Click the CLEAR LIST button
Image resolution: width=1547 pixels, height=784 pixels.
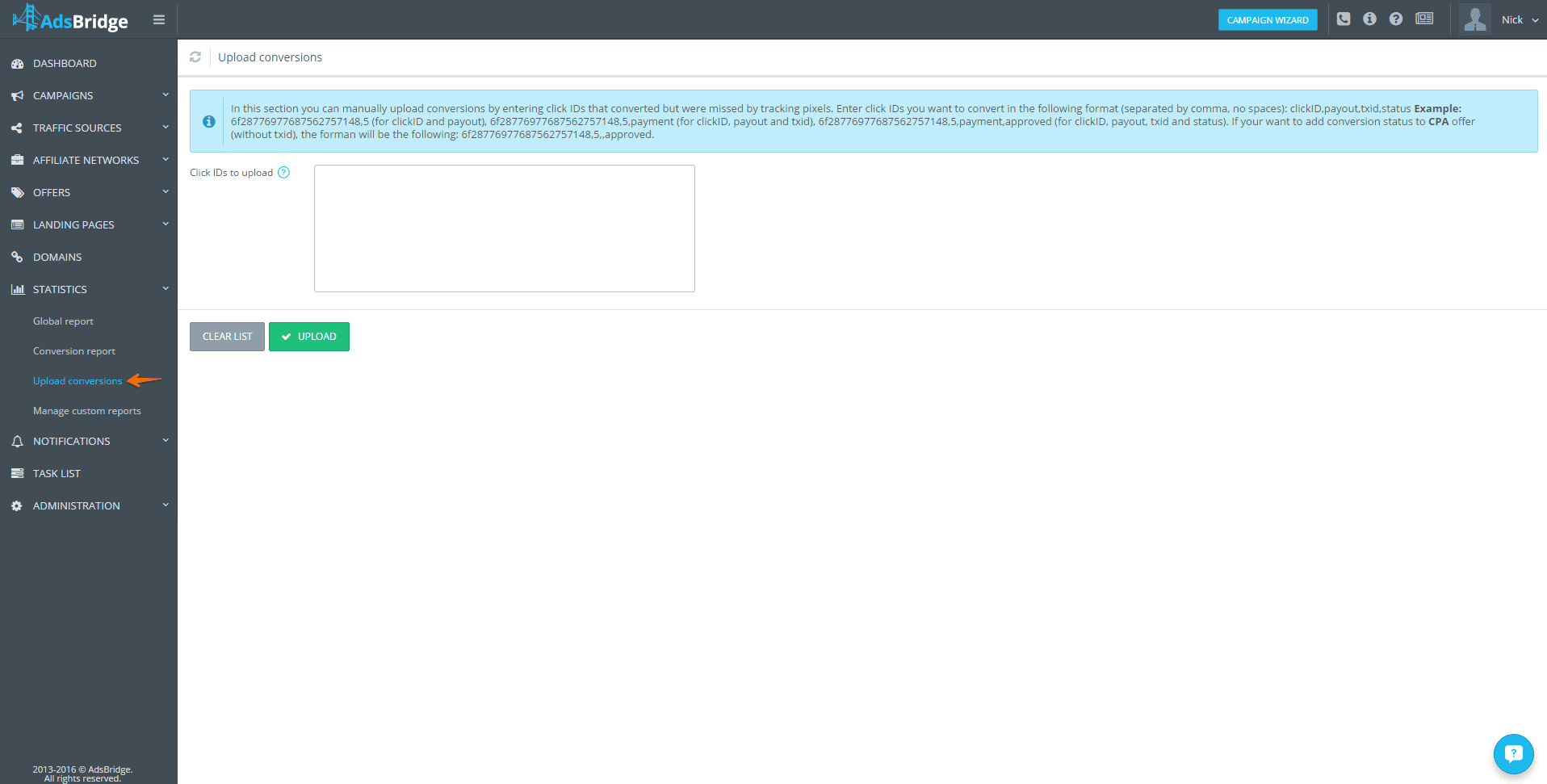tap(227, 337)
